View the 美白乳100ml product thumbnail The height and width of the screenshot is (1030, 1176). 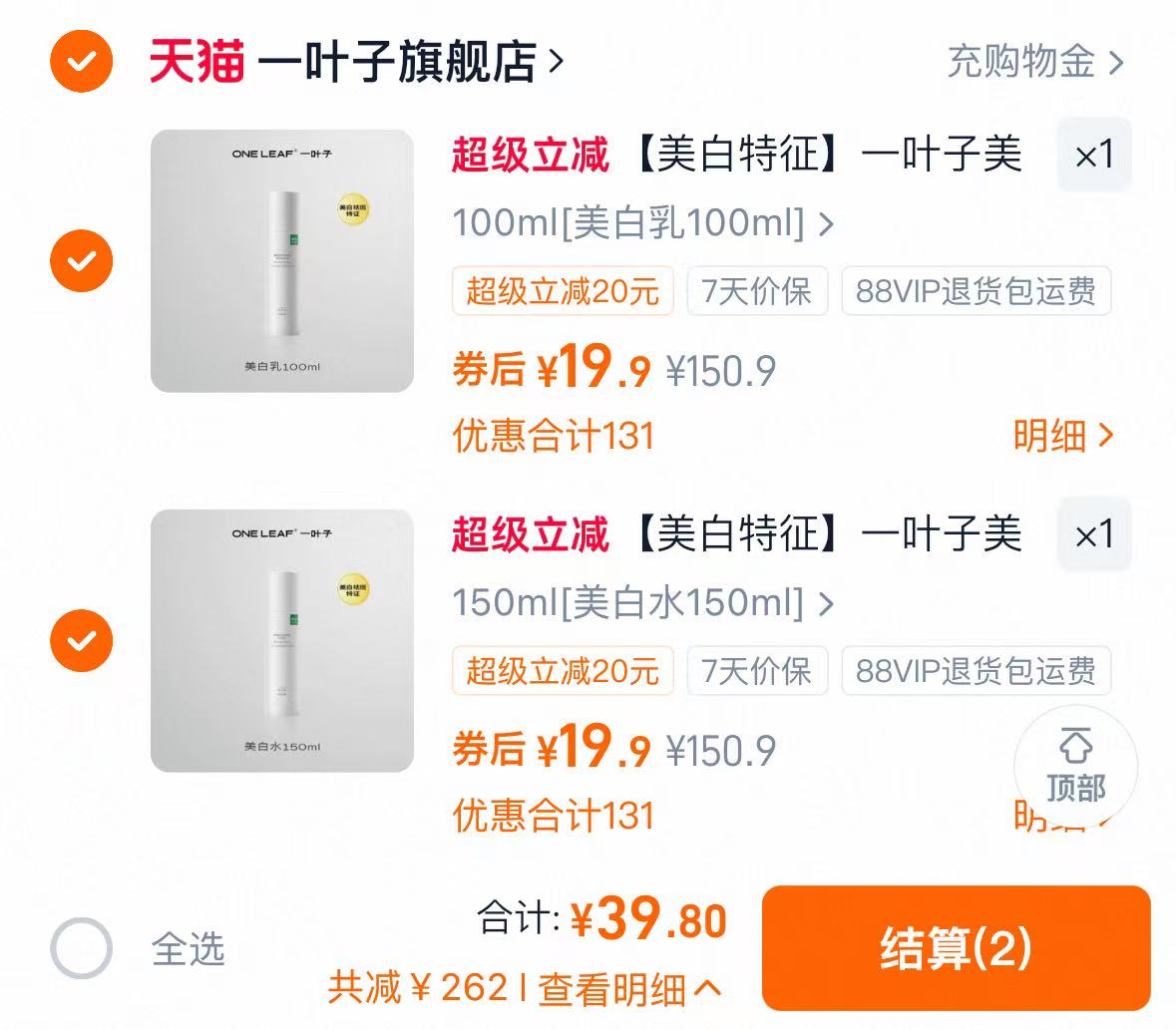point(280,259)
